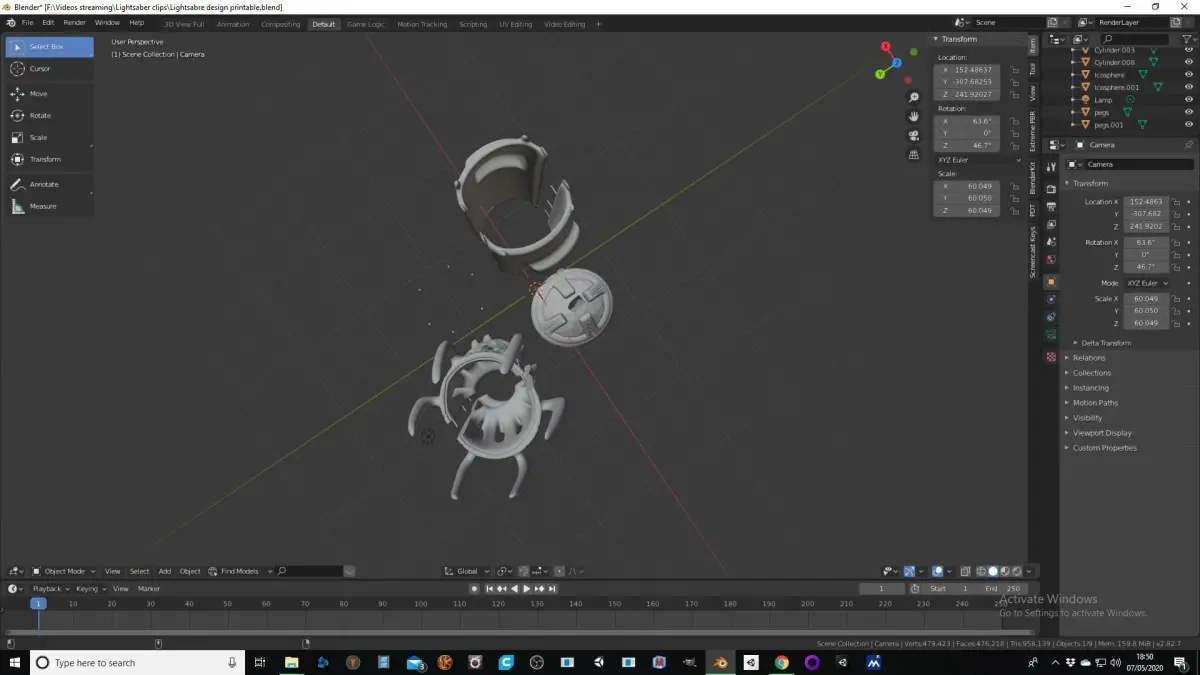Open the World properties tab
Viewport: 1200px width, 675px height.
(x=1051, y=260)
